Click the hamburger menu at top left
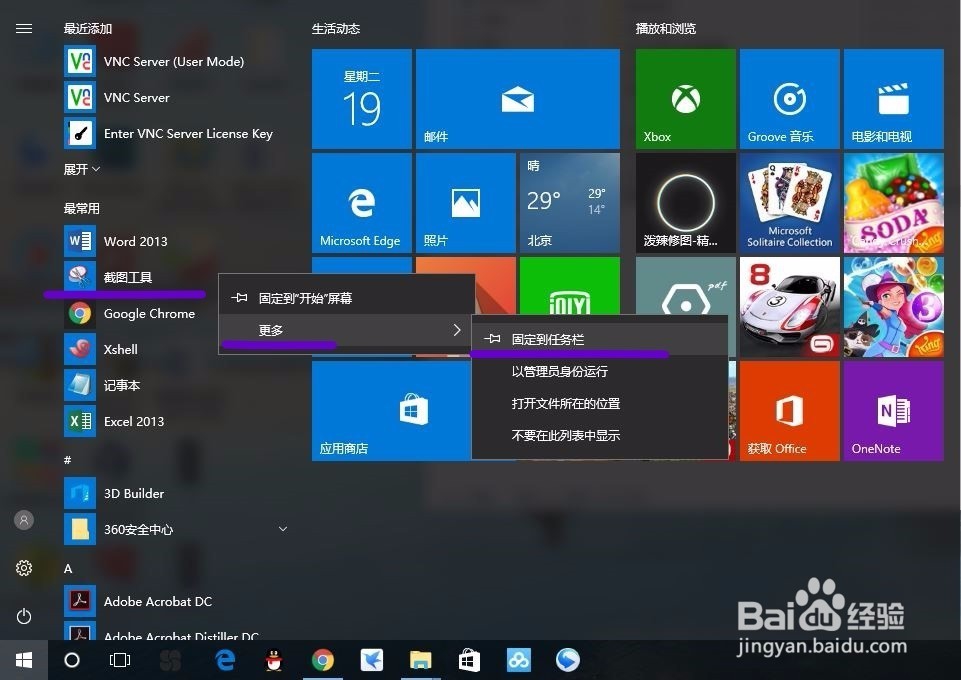 pos(24,29)
